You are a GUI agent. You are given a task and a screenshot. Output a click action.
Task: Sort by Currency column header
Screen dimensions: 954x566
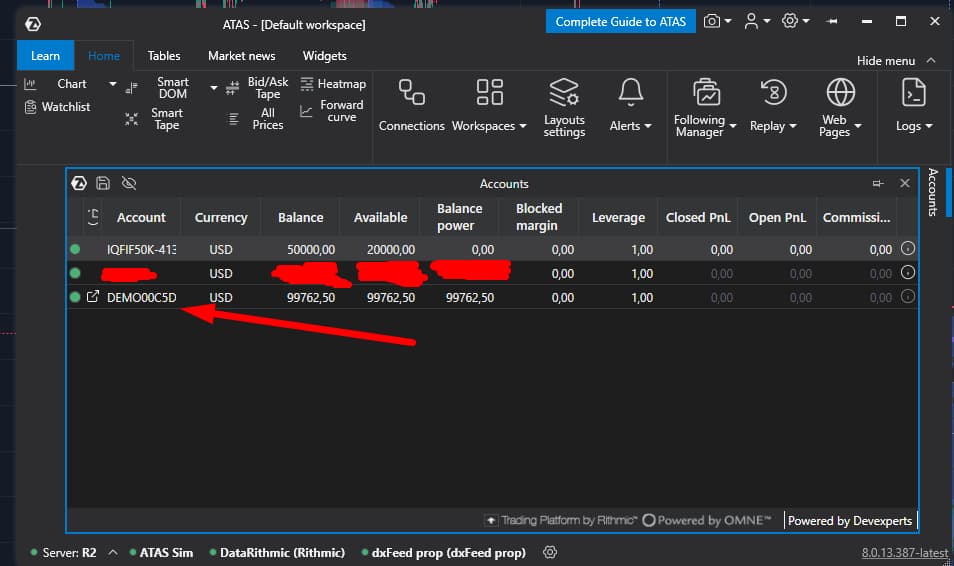pos(221,218)
